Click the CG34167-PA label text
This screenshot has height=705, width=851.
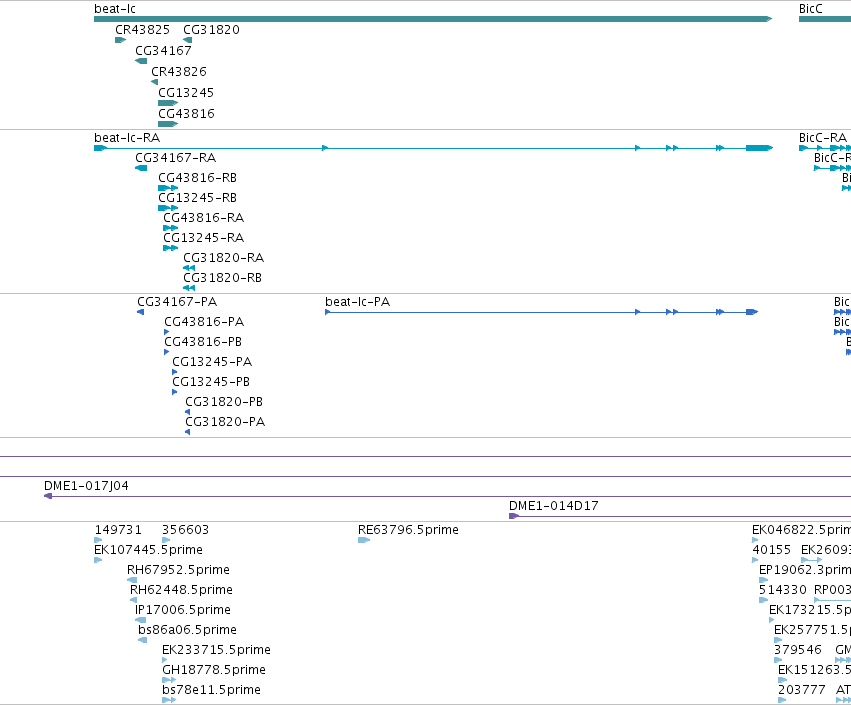point(177,302)
